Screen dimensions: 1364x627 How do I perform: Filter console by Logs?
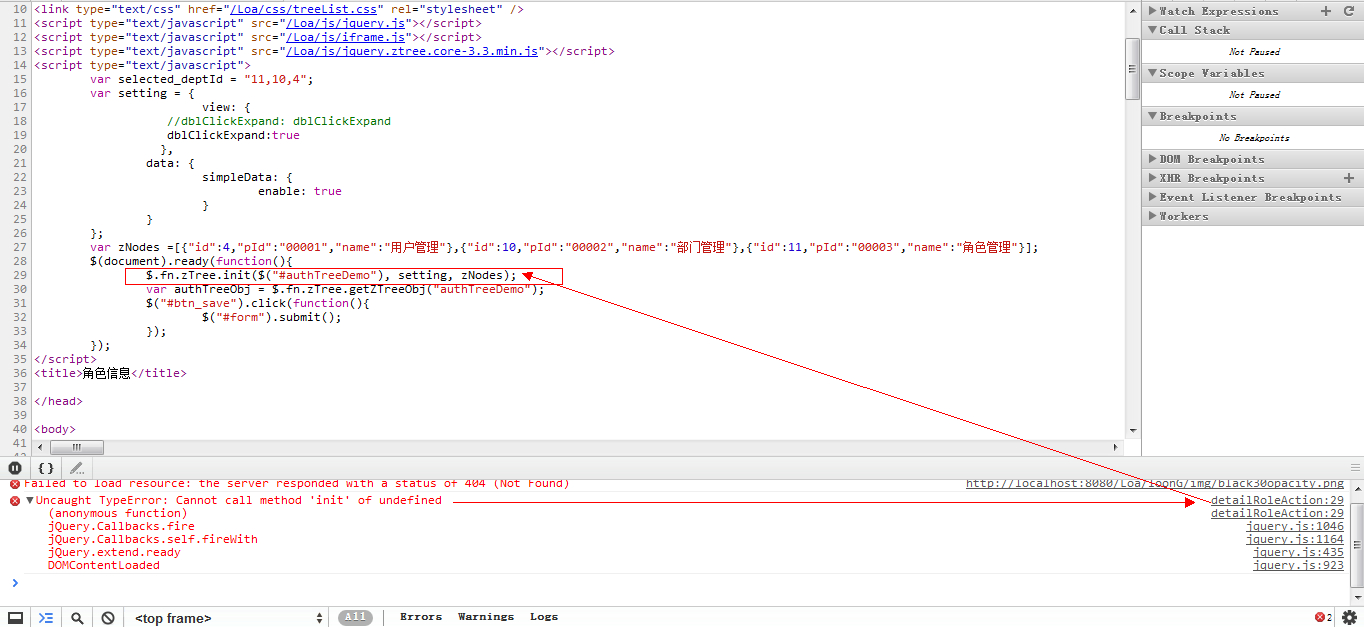[544, 617]
